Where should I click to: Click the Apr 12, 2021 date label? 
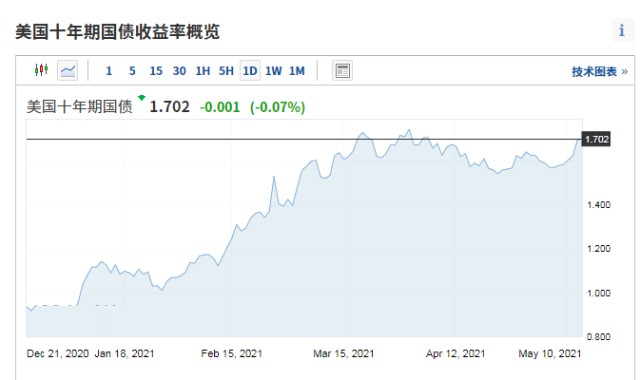pos(456,353)
